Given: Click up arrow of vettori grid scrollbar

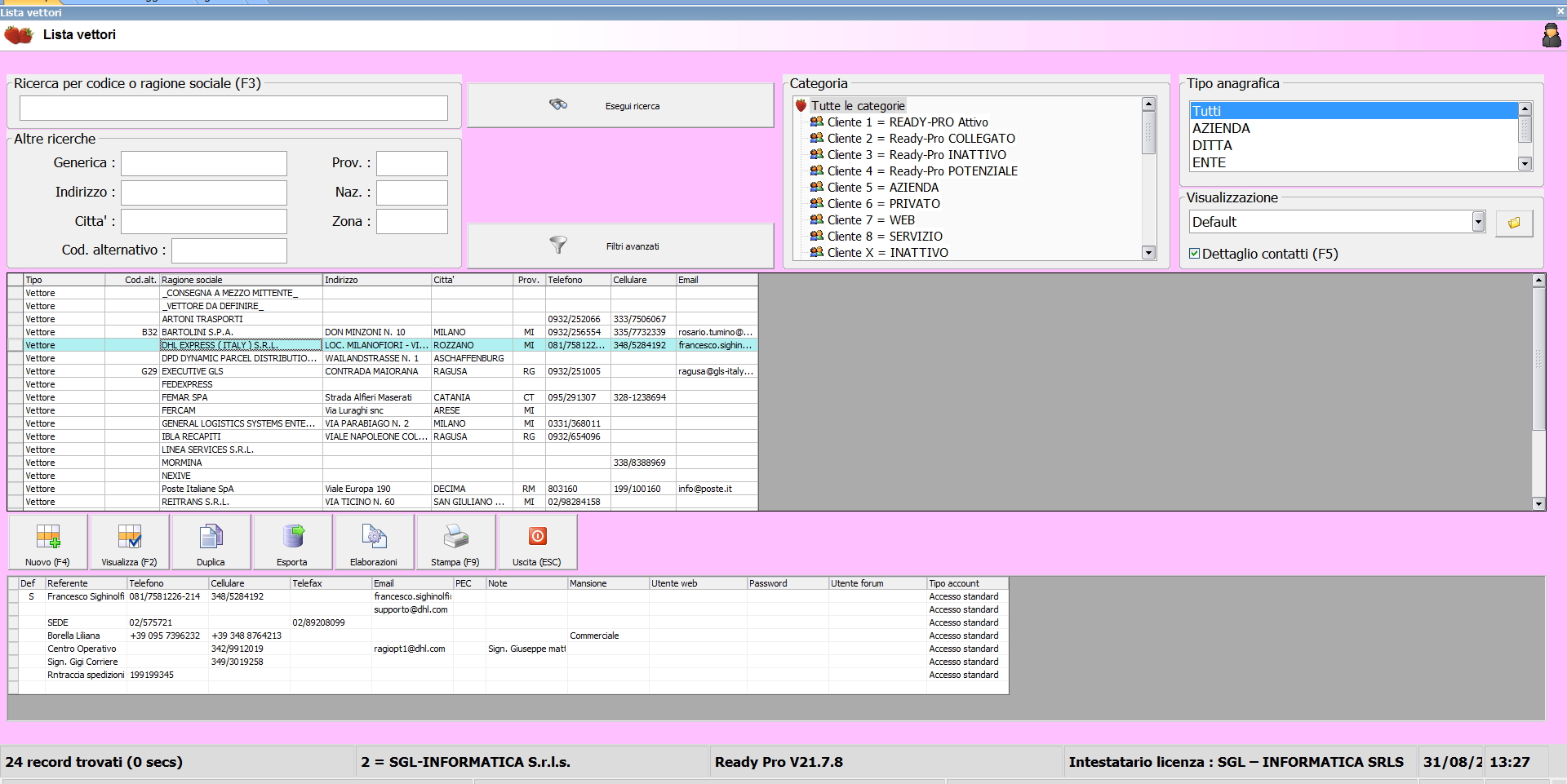Looking at the screenshot, I should pyautogui.click(x=1539, y=280).
